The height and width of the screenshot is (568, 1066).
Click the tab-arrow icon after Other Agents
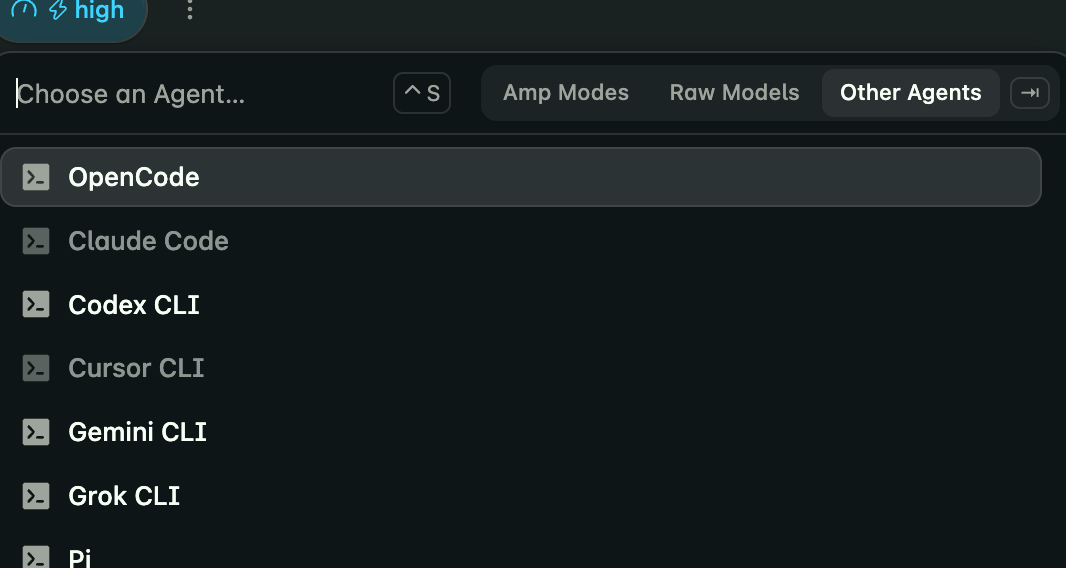(1030, 93)
